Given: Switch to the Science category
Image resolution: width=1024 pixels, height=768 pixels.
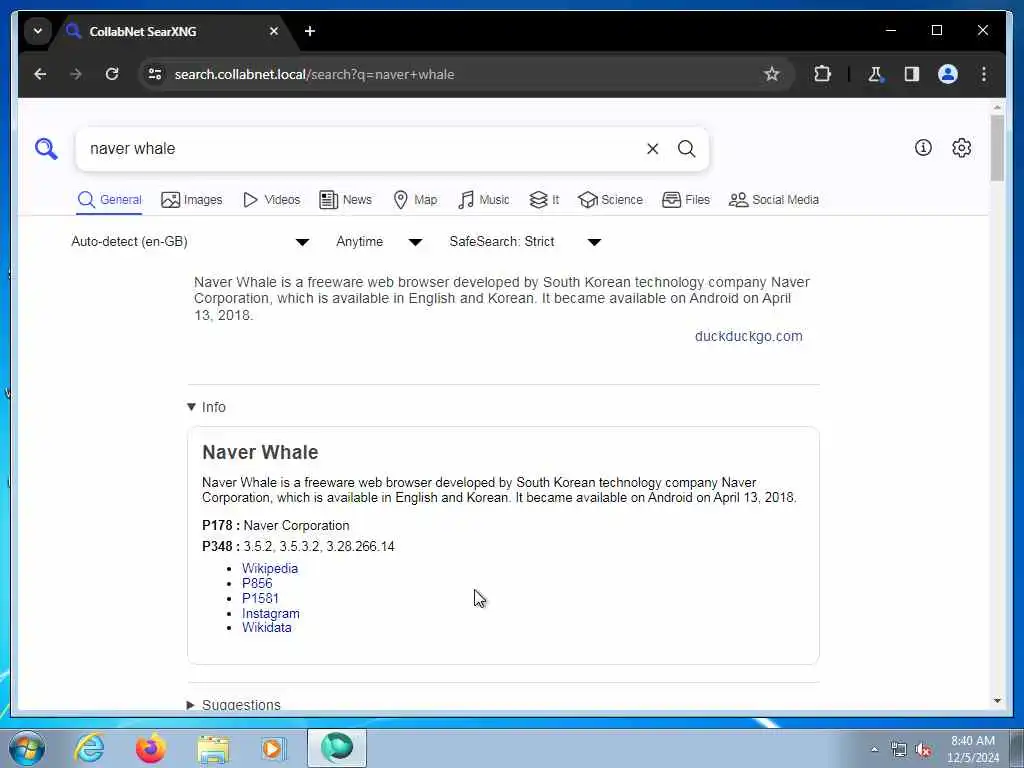Looking at the screenshot, I should click(610, 200).
